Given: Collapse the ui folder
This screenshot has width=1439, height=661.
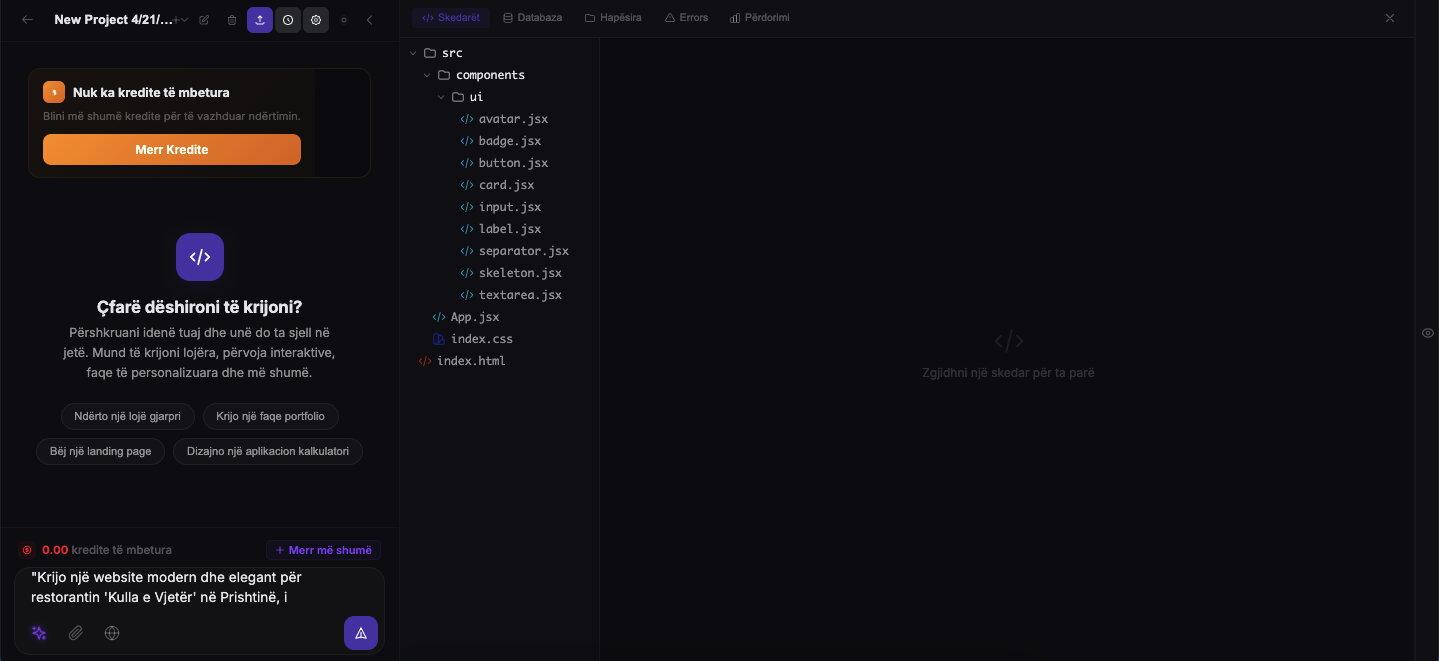Looking at the screenshot, I should coord(441,97).
